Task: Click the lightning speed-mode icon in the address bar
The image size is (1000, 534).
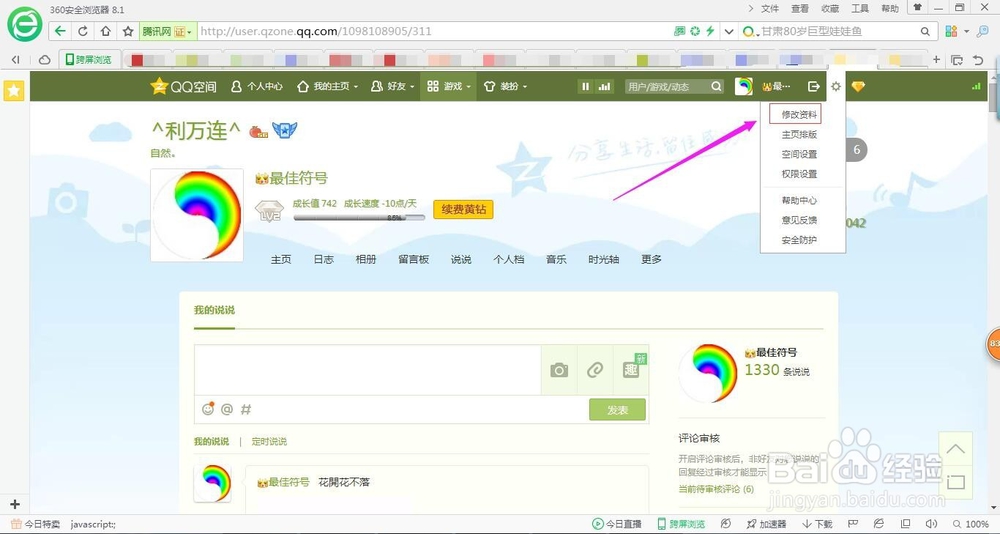Action: coord(710,31)
